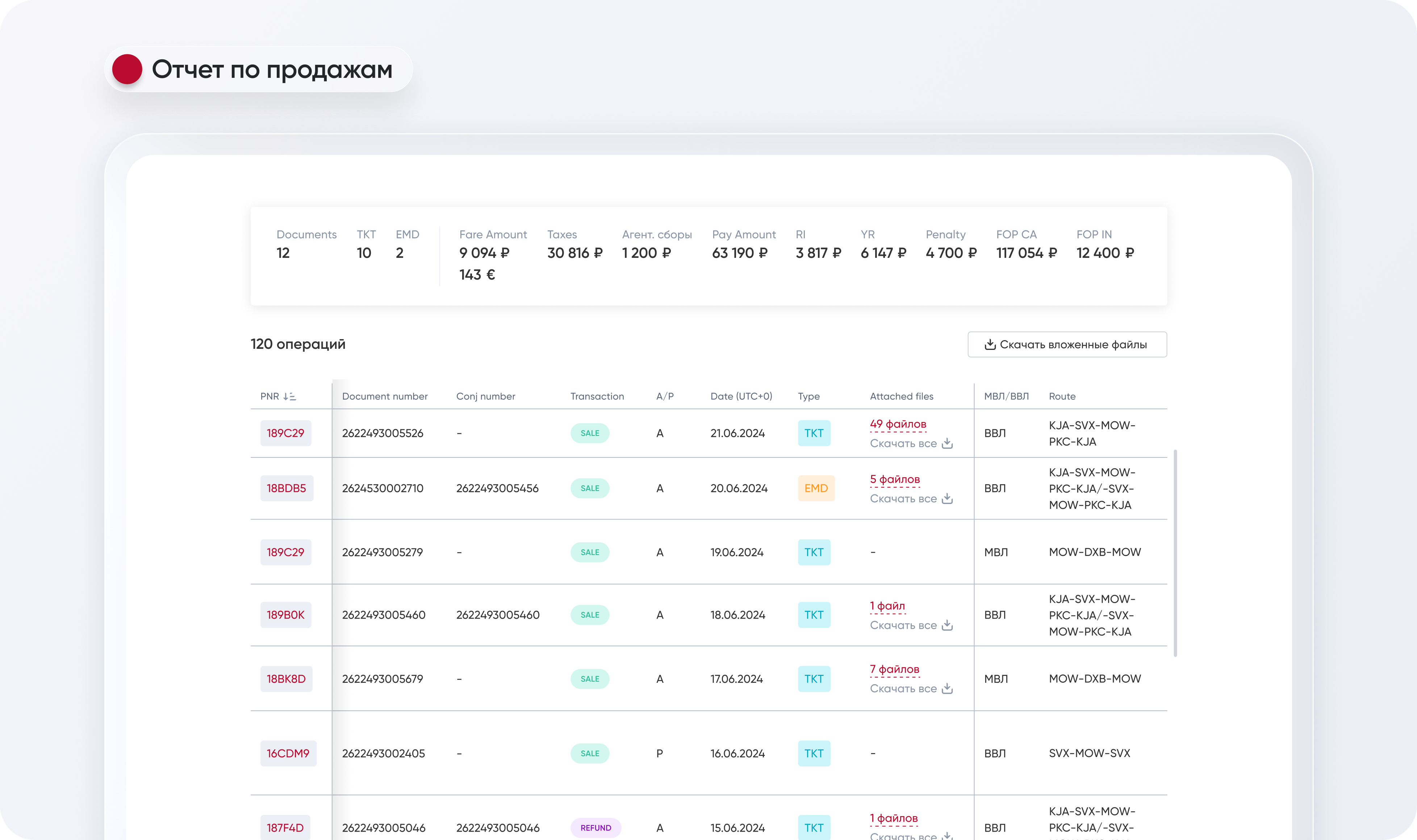Image resolution: width=1417 pixels, height=840 pixels.
Task: Click the REFUND transaction badge
Action: tap(595, 828)
